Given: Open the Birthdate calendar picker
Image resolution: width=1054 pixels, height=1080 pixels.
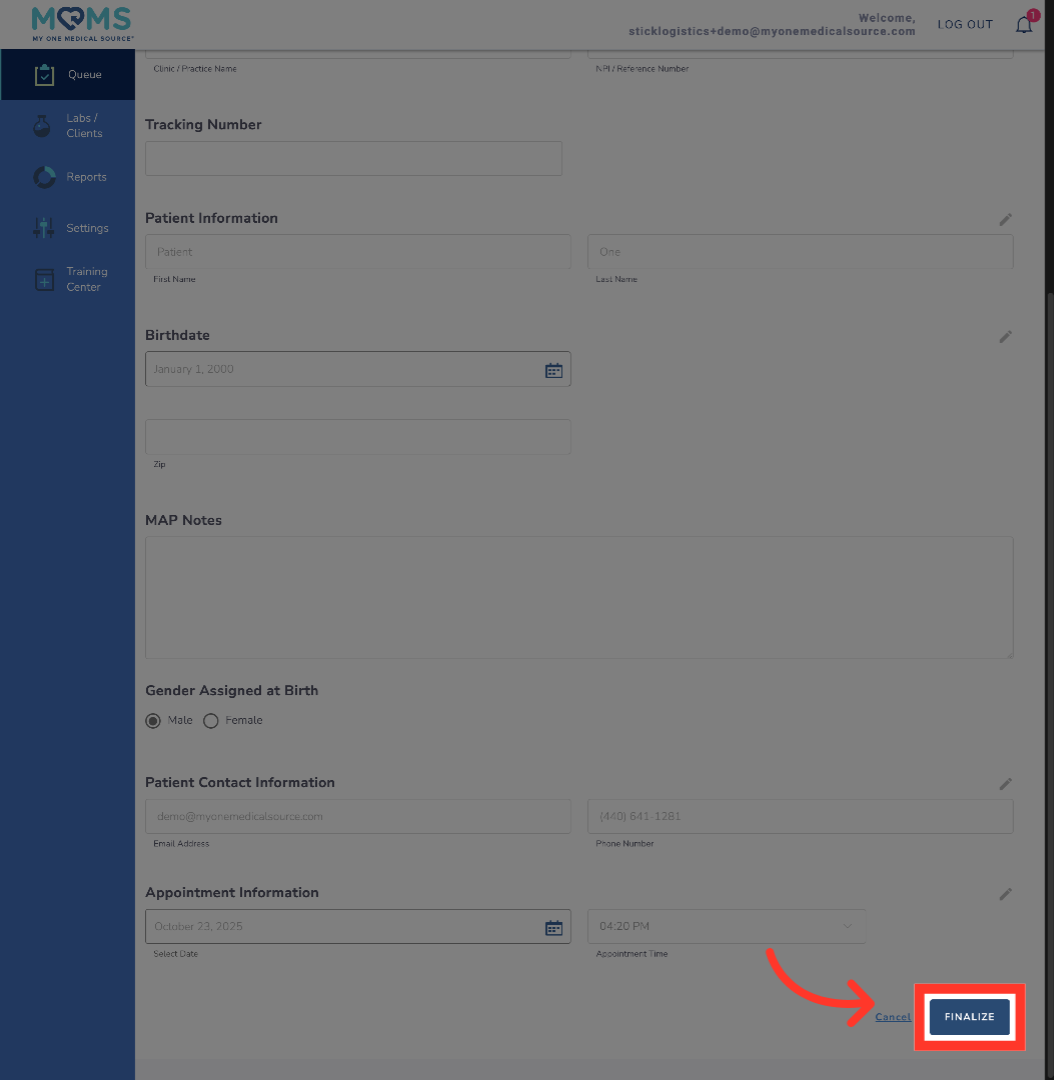Looking at the screenshot, I should [554, 371].
